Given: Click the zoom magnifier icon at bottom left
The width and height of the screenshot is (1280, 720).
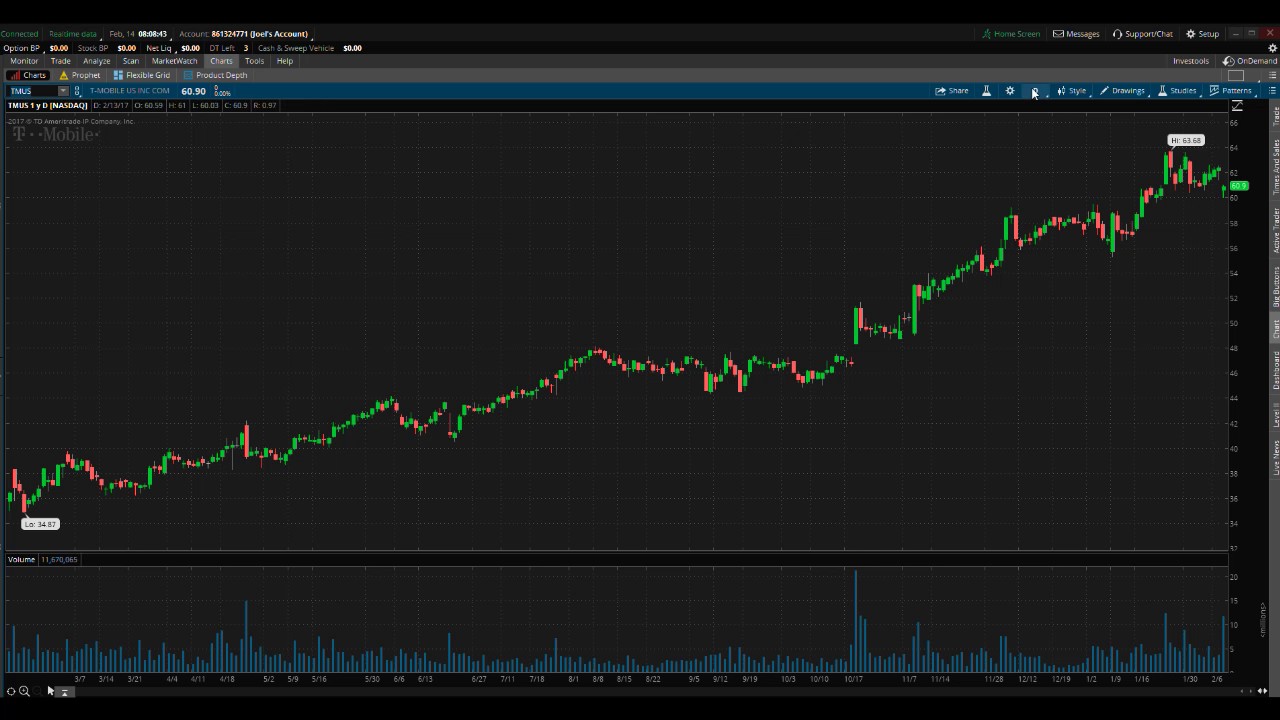Looking at the screenshot, I should (24, 691).
